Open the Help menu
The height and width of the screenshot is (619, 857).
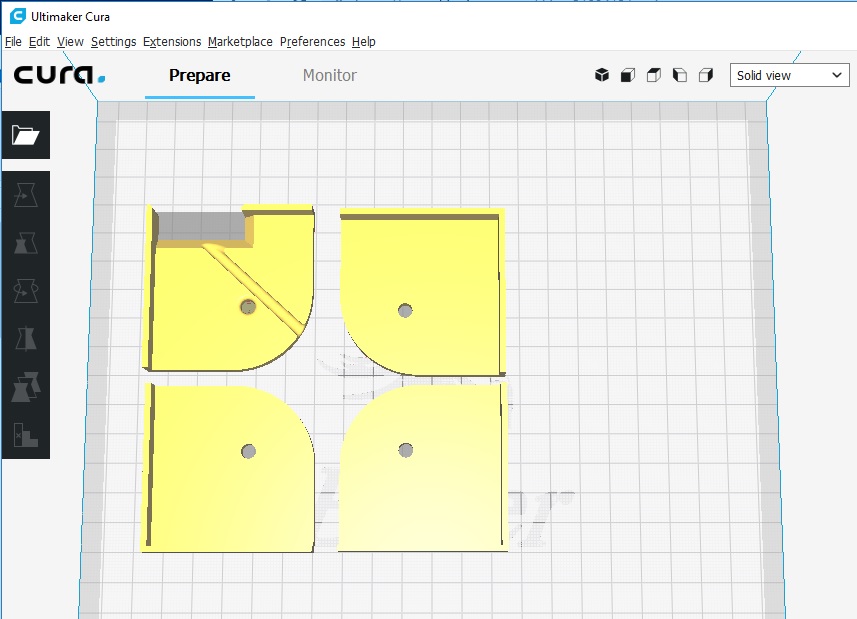pyautogui.click(x=363, y=42)
